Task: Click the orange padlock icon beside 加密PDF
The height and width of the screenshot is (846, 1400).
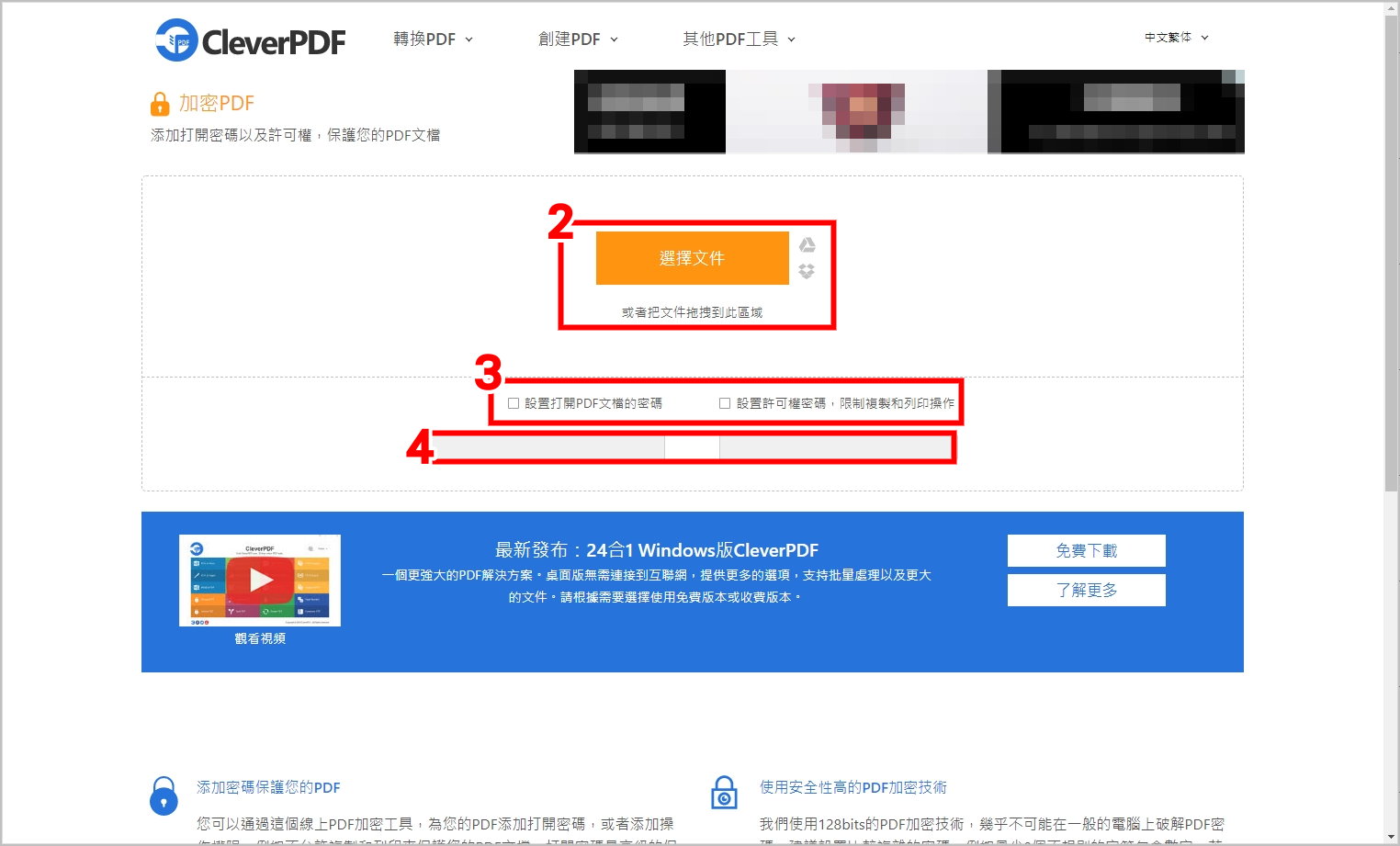Action: 160,103
